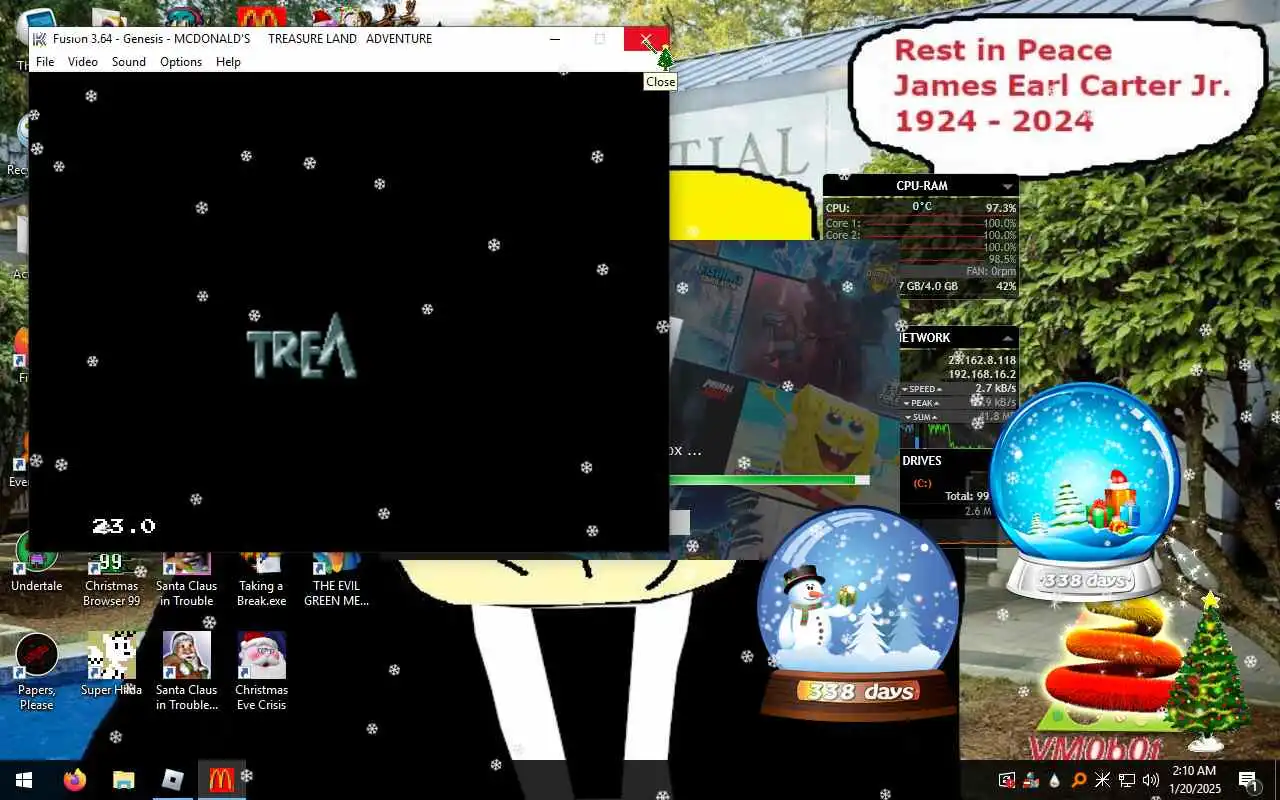
Task: Click the Fusion app icon in title bar
Action: point(40,39)
